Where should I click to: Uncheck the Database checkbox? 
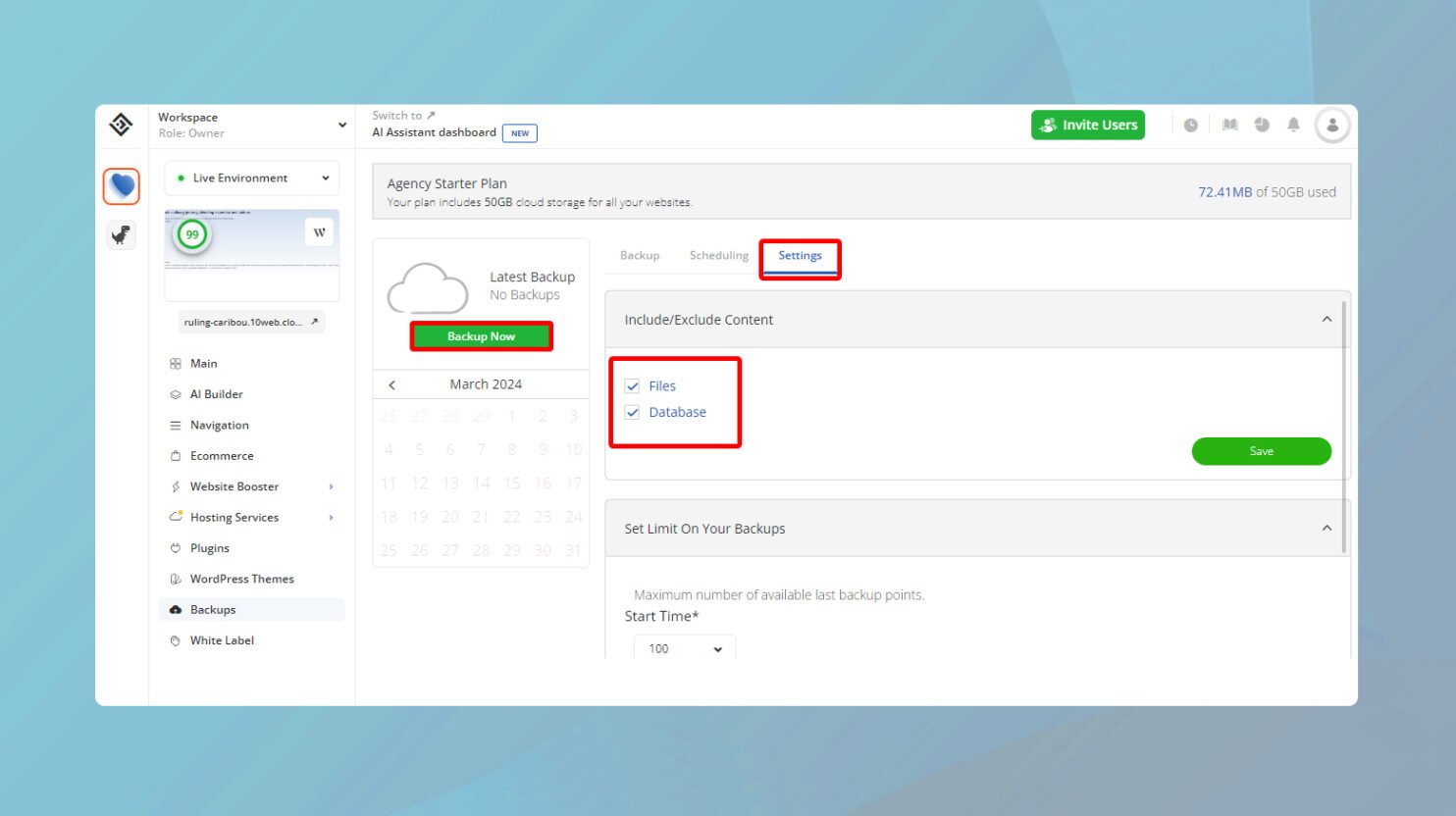coord(633,413)
